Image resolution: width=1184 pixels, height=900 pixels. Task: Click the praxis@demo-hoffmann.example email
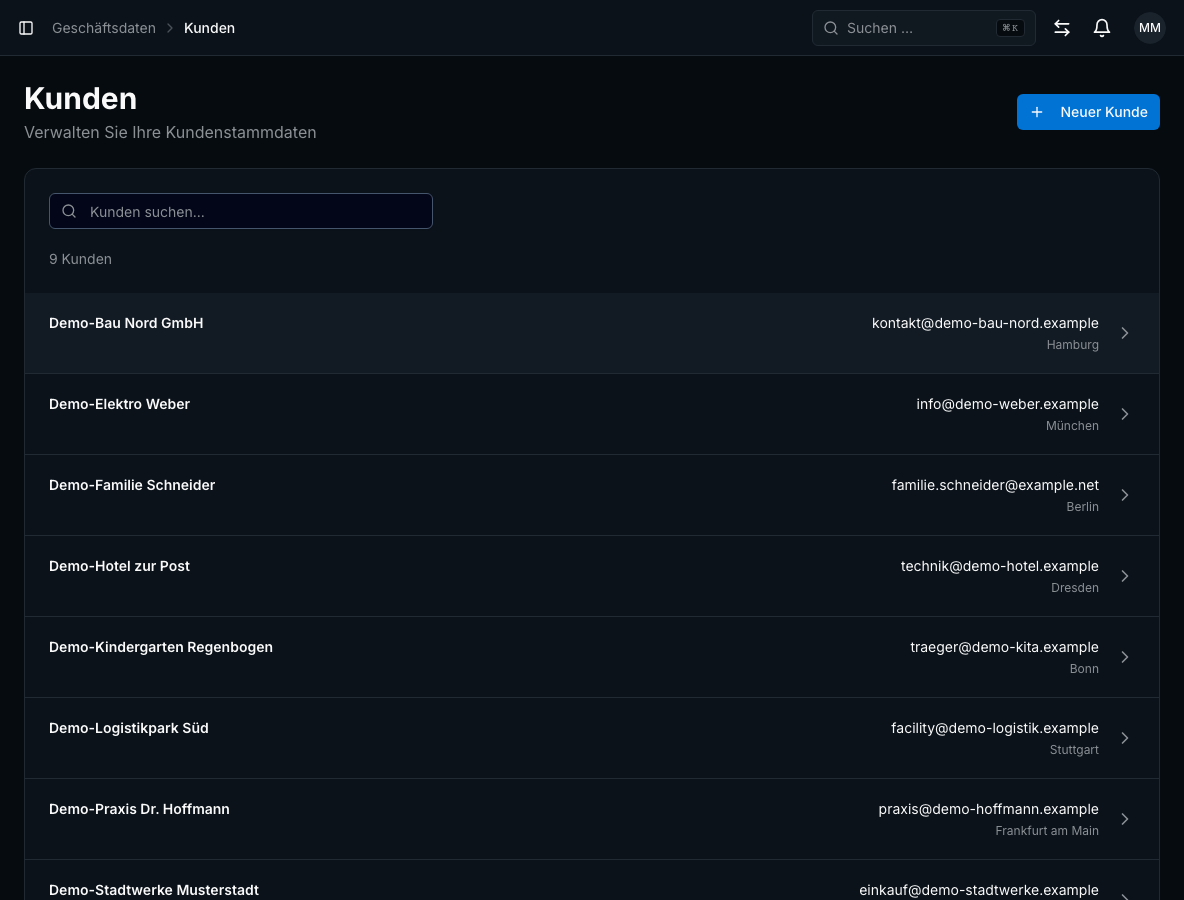[988, 809]
